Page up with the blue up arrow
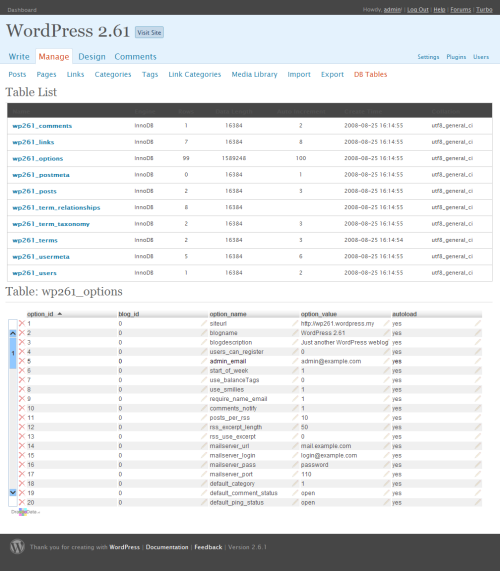 [13, 333]
